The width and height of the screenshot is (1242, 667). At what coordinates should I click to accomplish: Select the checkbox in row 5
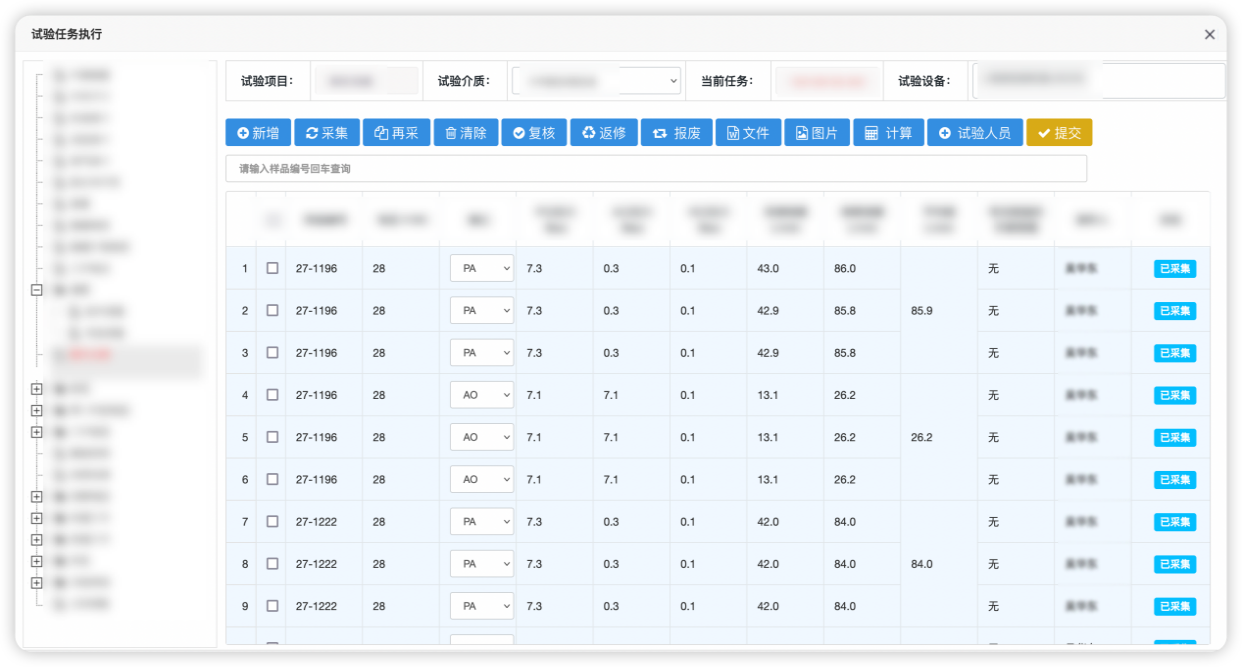(272, 437)
